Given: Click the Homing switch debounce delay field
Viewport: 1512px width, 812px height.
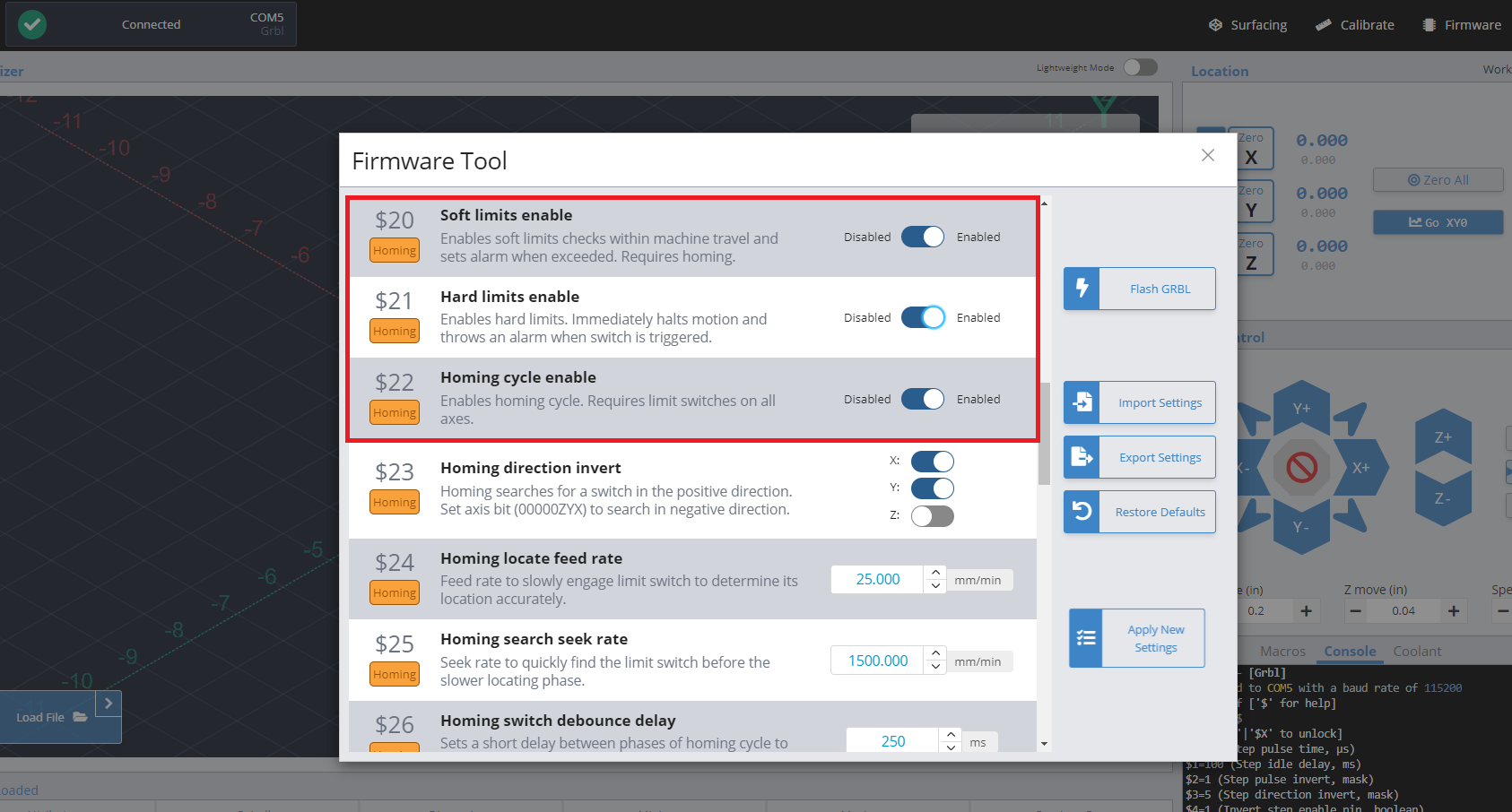Looking at the screenshot, I should coord(892,741).
